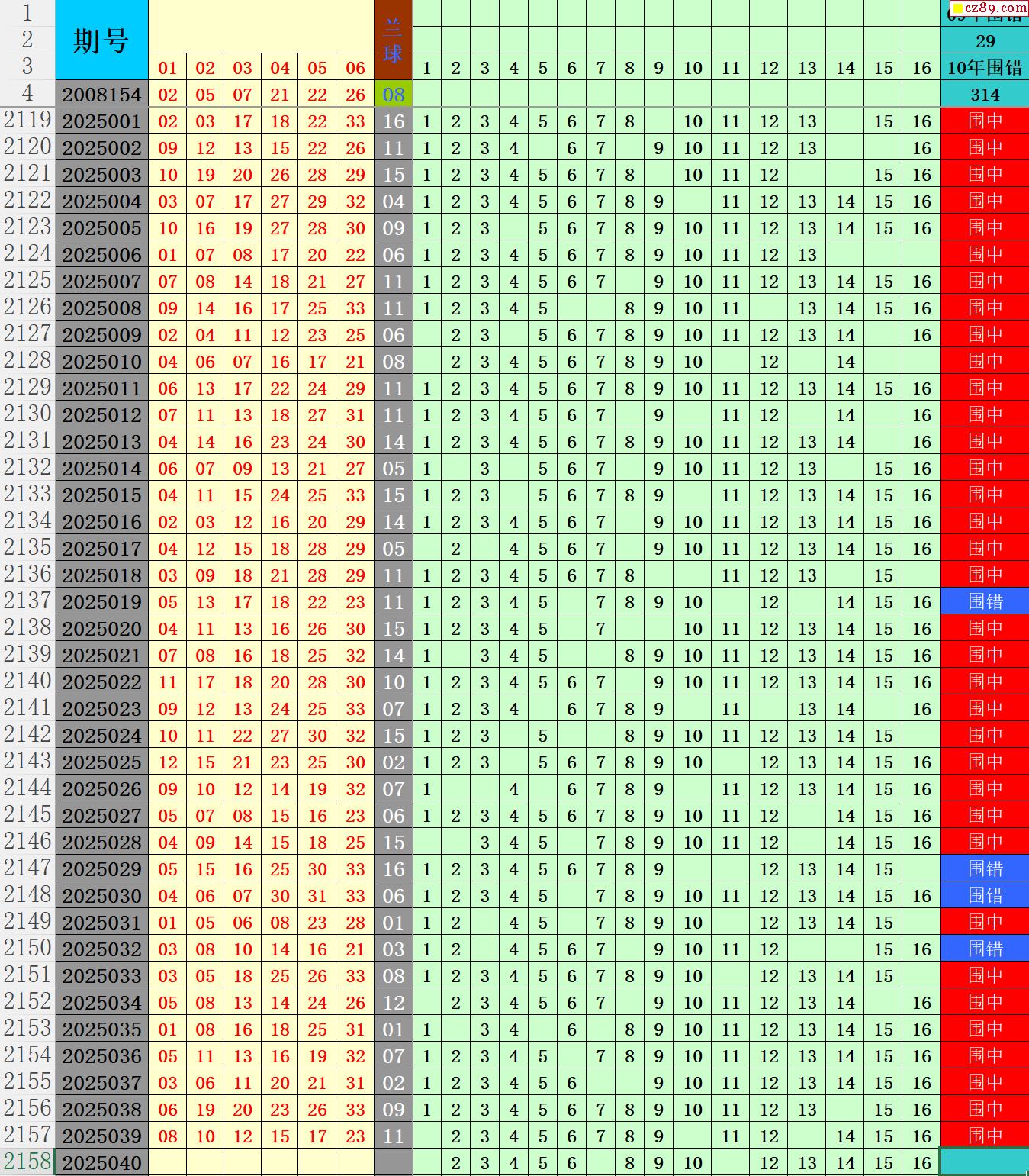Click issue number cell 2008154
Image resolution: width=1029 pixels, height=1176 pixels.
click(x=101, y=95)
